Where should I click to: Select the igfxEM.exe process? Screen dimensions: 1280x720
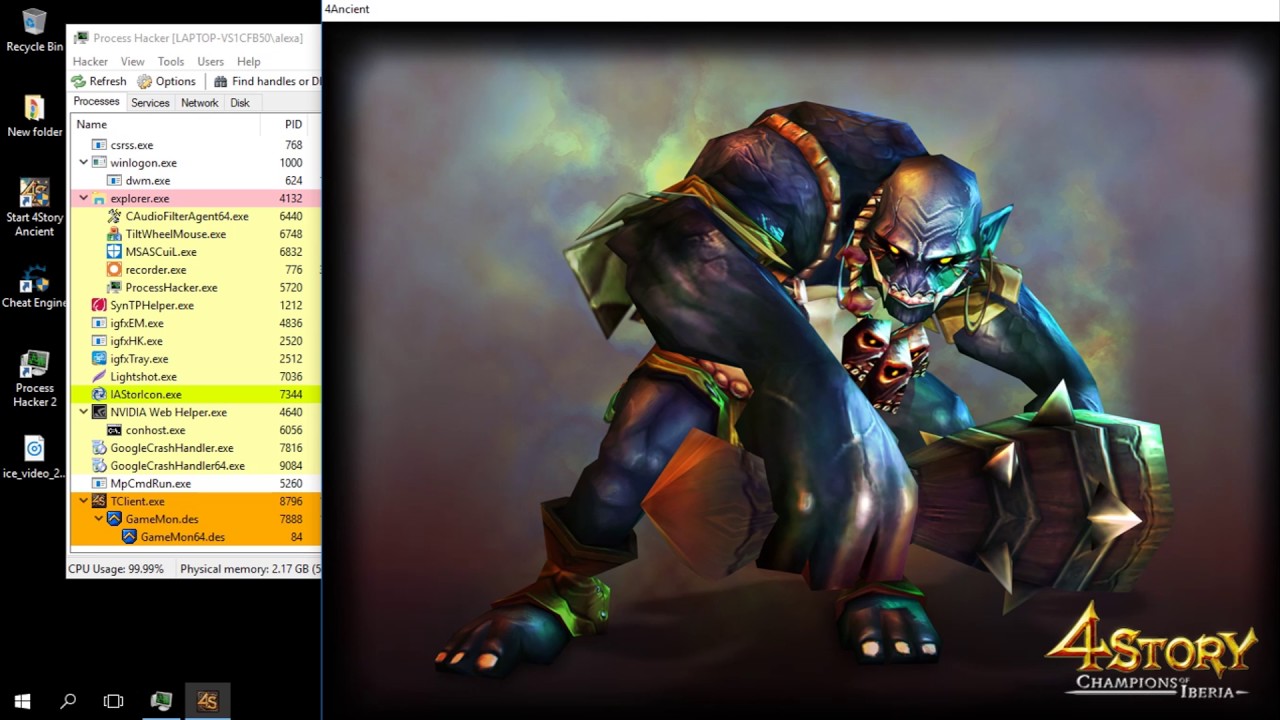[196, 323]
